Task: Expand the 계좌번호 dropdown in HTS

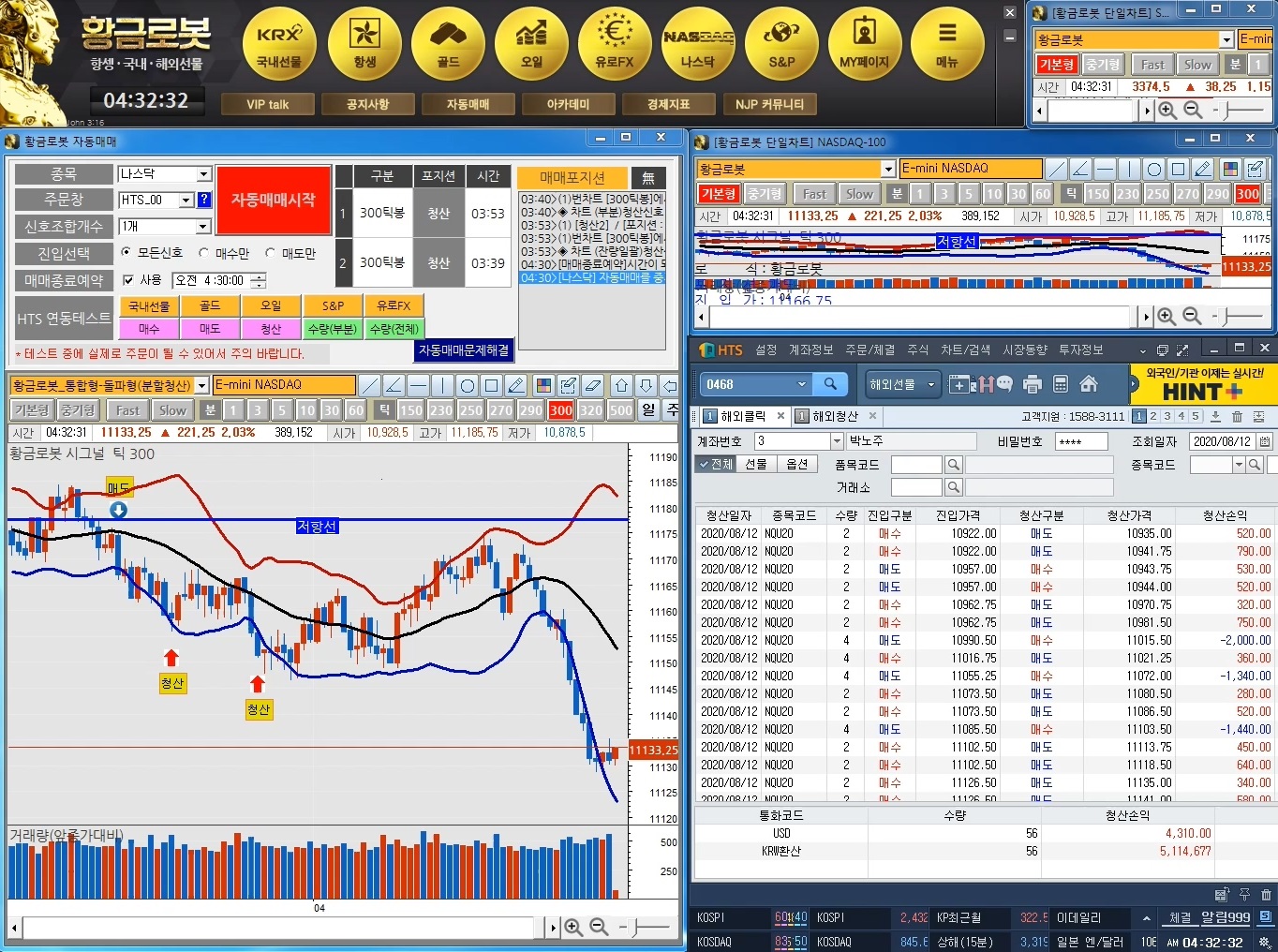Action: click(x=837, y=441)
